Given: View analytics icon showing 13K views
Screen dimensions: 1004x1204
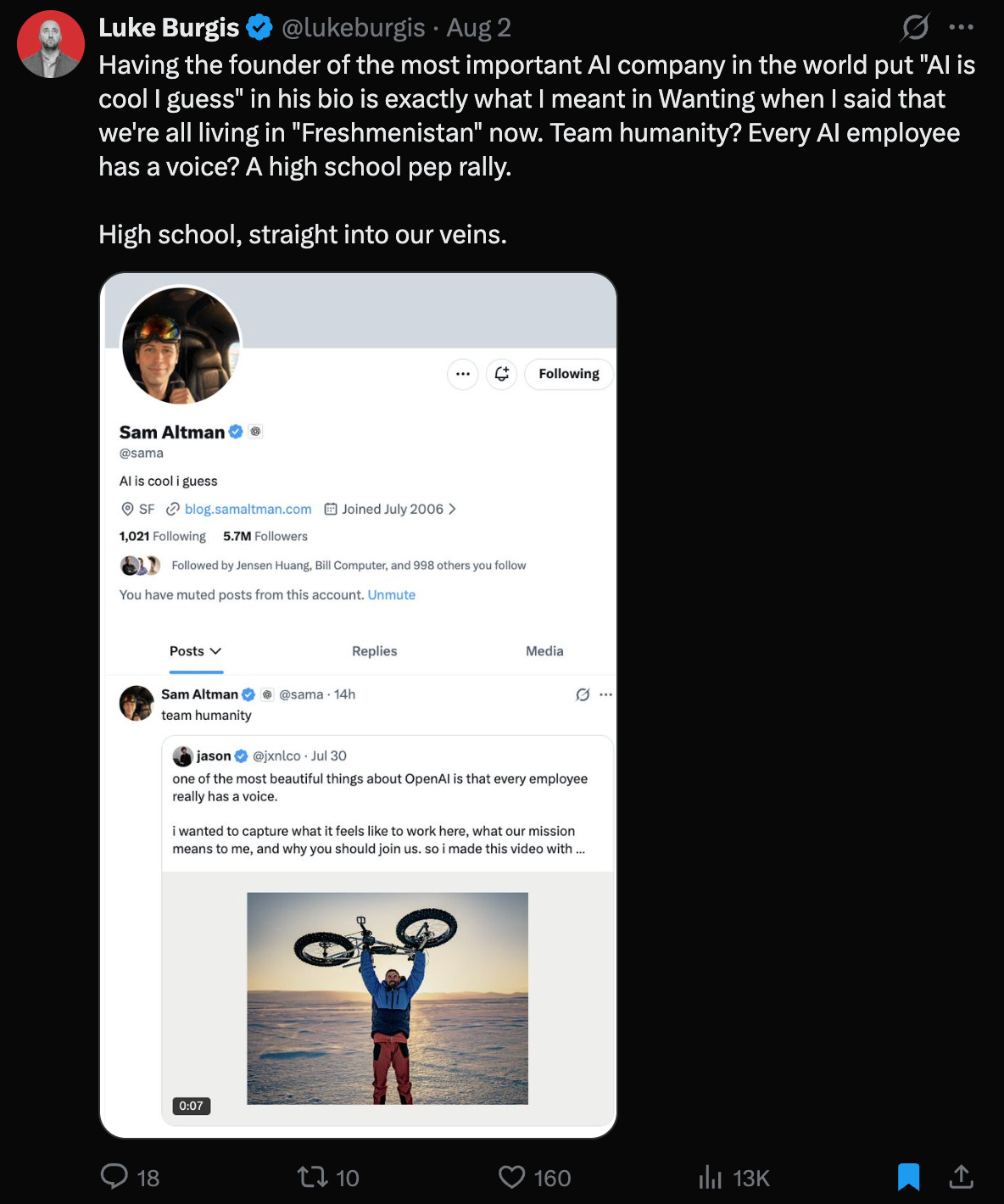Looking at the screenshot, I should pos(711,1177).
